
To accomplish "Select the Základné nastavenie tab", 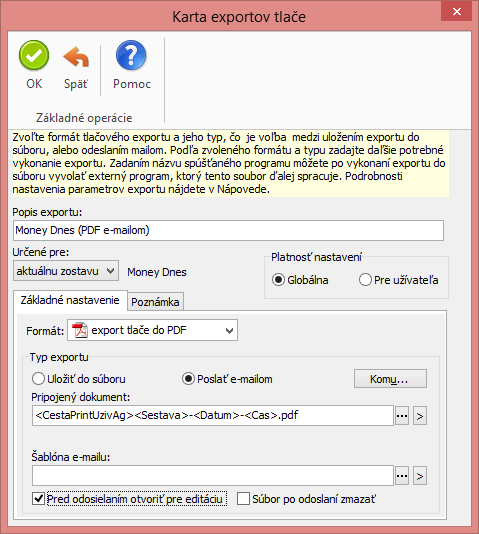I will [x=70, y=300].
